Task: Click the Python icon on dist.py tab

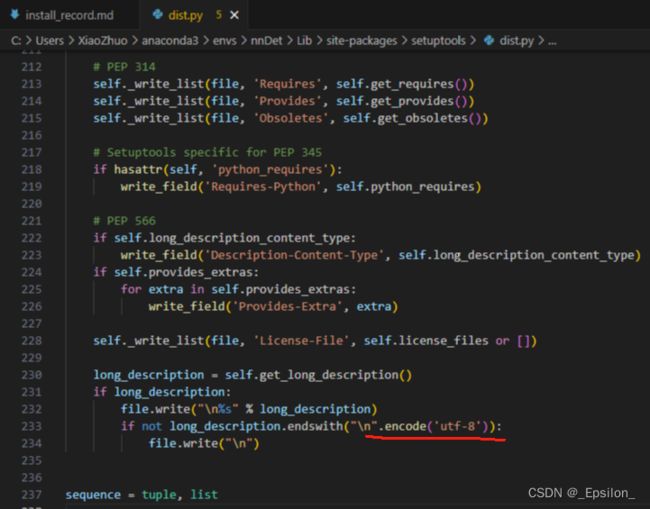Action: pyautogui.click(x=158, y=15)
